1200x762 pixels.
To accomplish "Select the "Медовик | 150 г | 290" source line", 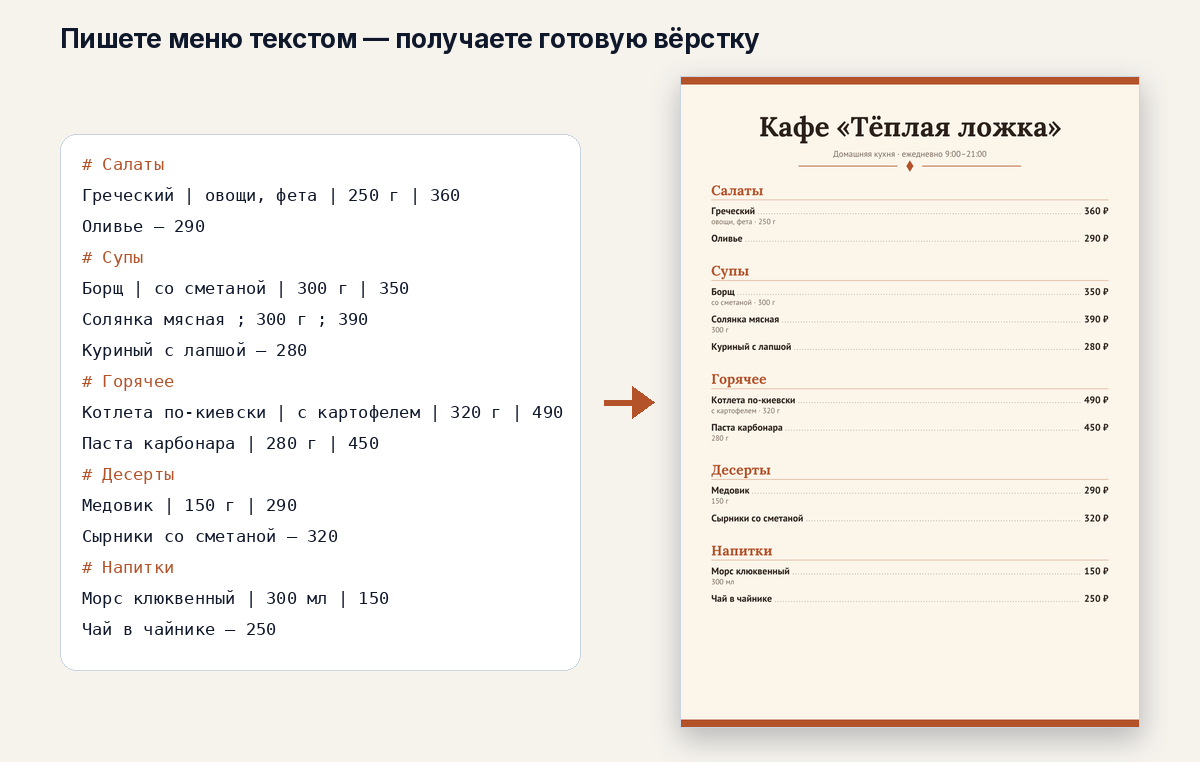I will (x=189, y=505).
